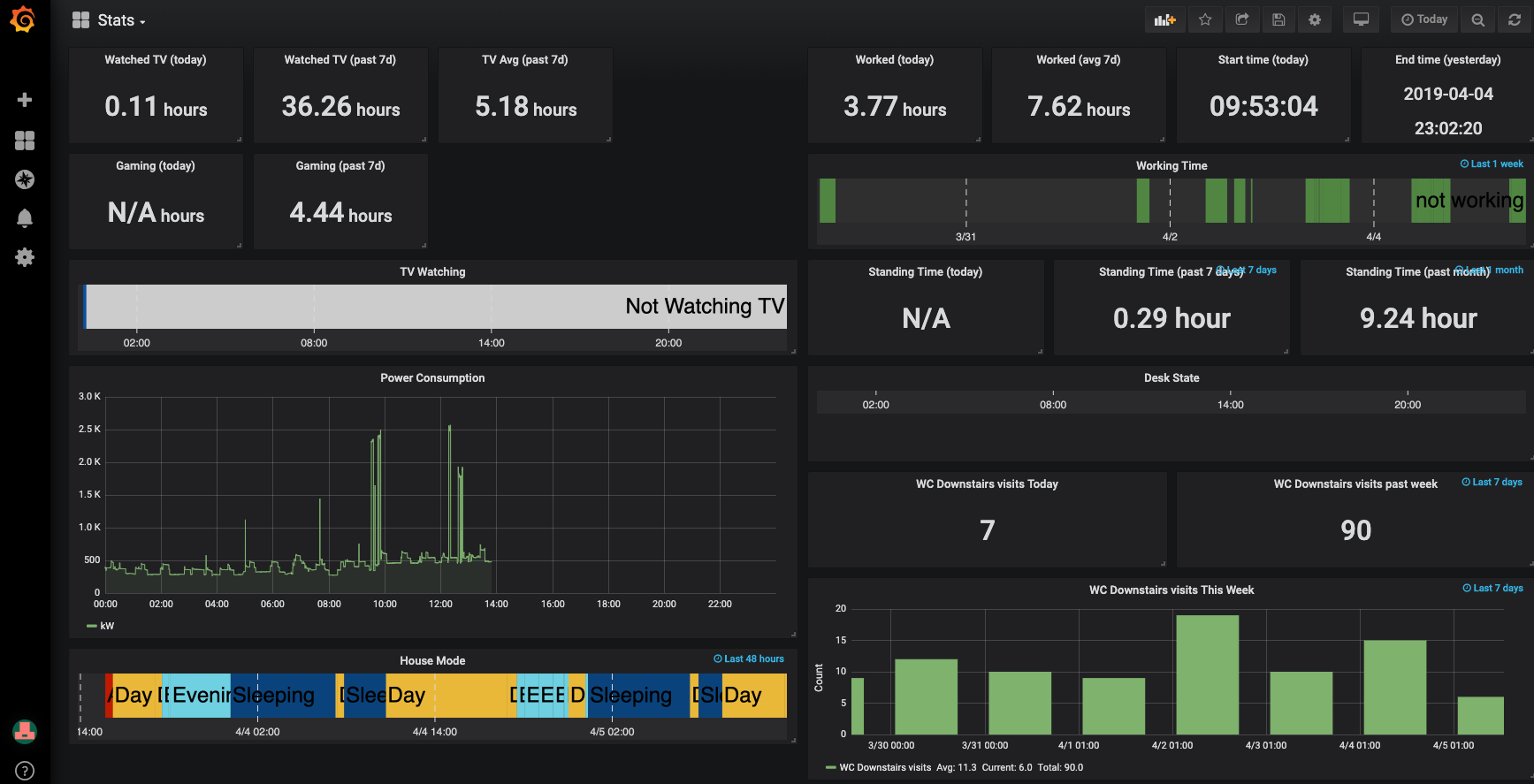Open the Watched TV (today) panel title menu
Viewport: 1534px width, 784px height.
point(156,60)
